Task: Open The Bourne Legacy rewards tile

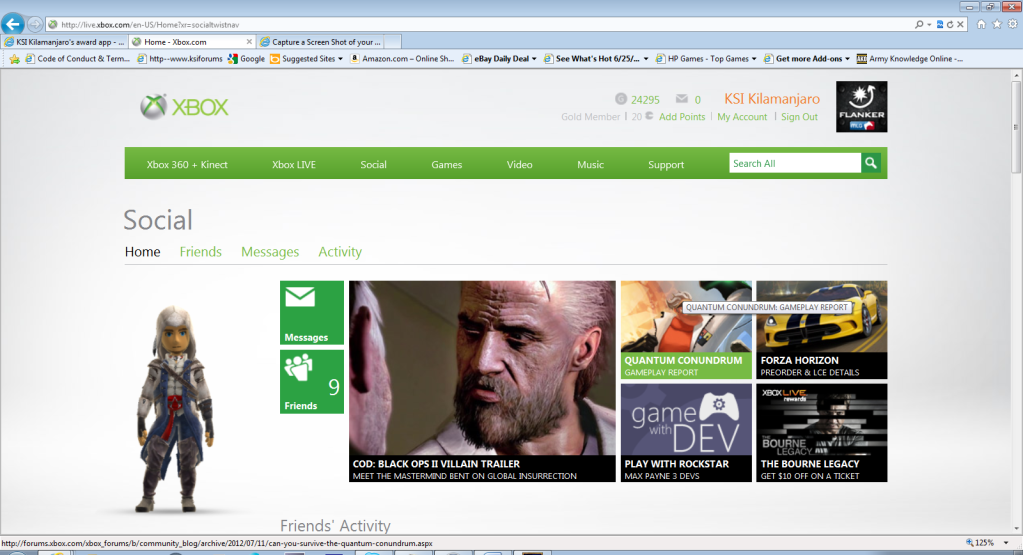Action: [821, 433]
